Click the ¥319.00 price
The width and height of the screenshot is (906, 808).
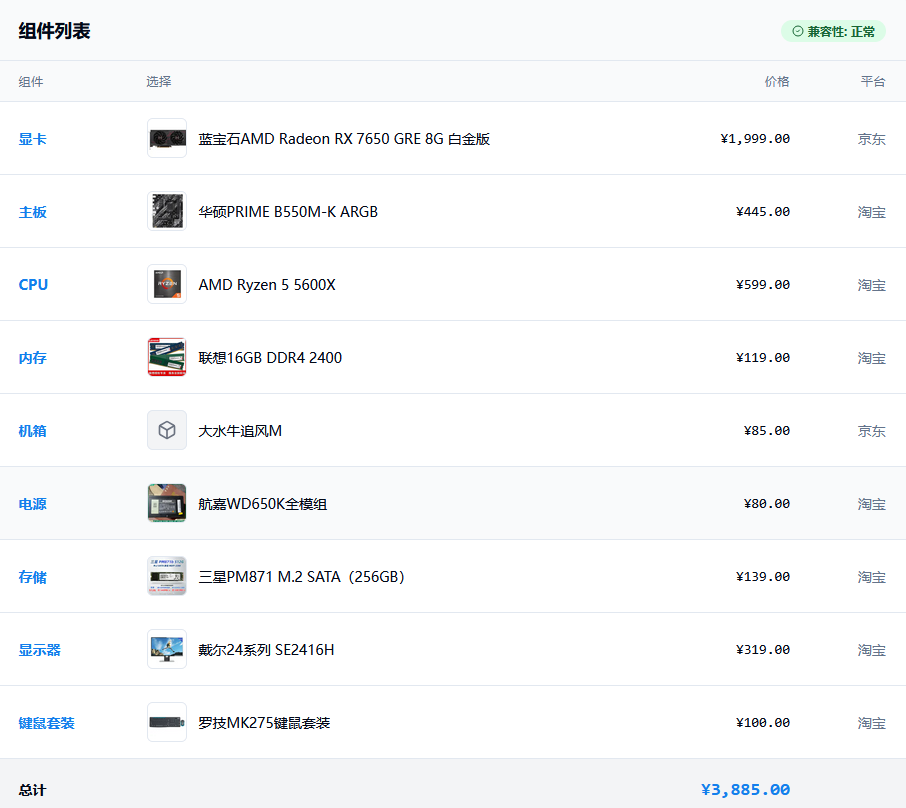763,650
